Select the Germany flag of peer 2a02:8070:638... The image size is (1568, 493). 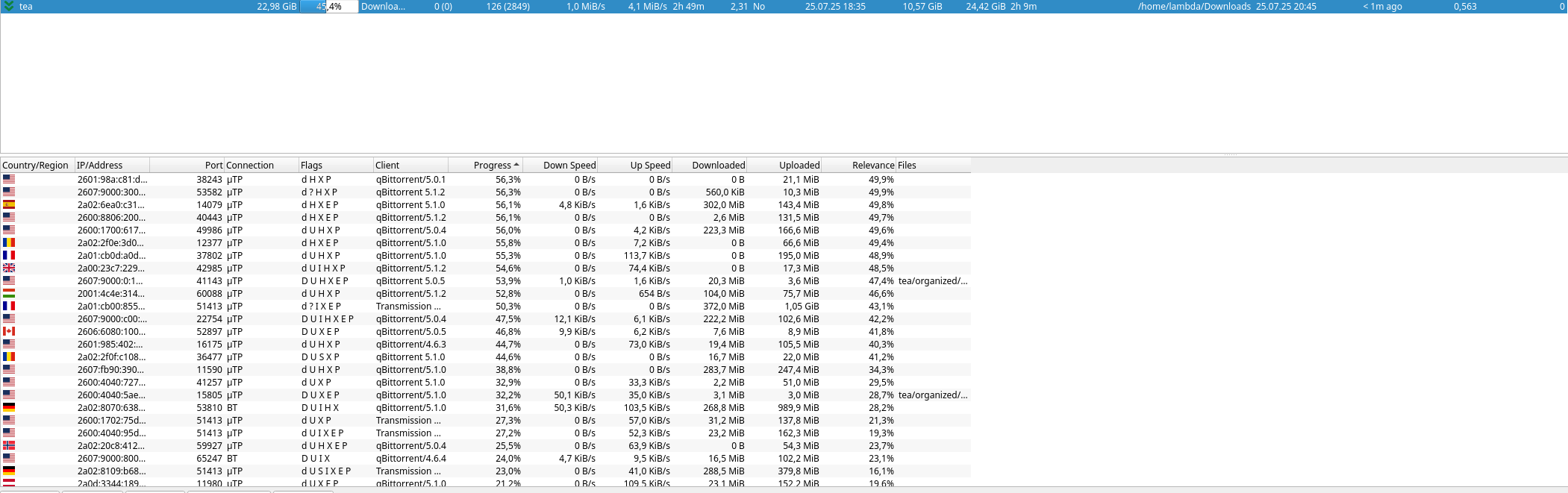[x=9, y=407]
